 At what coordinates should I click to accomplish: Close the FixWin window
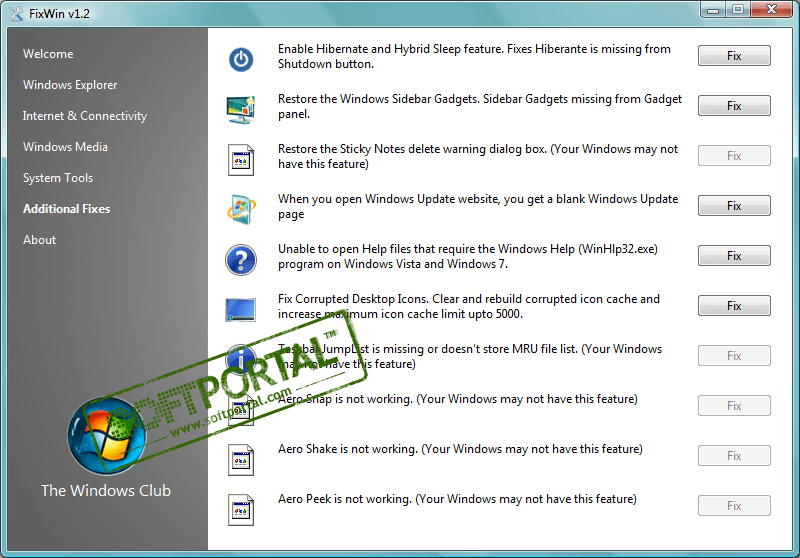click(771, 9)
